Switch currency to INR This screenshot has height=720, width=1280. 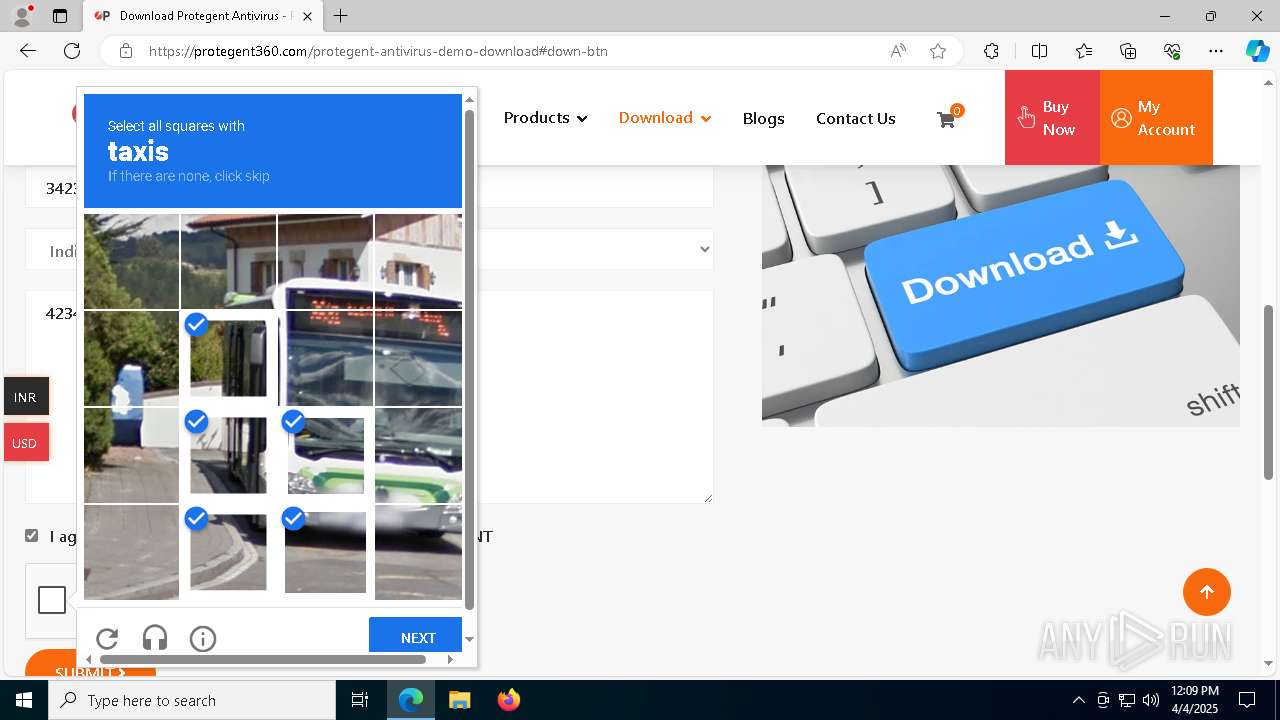point(25,397)
